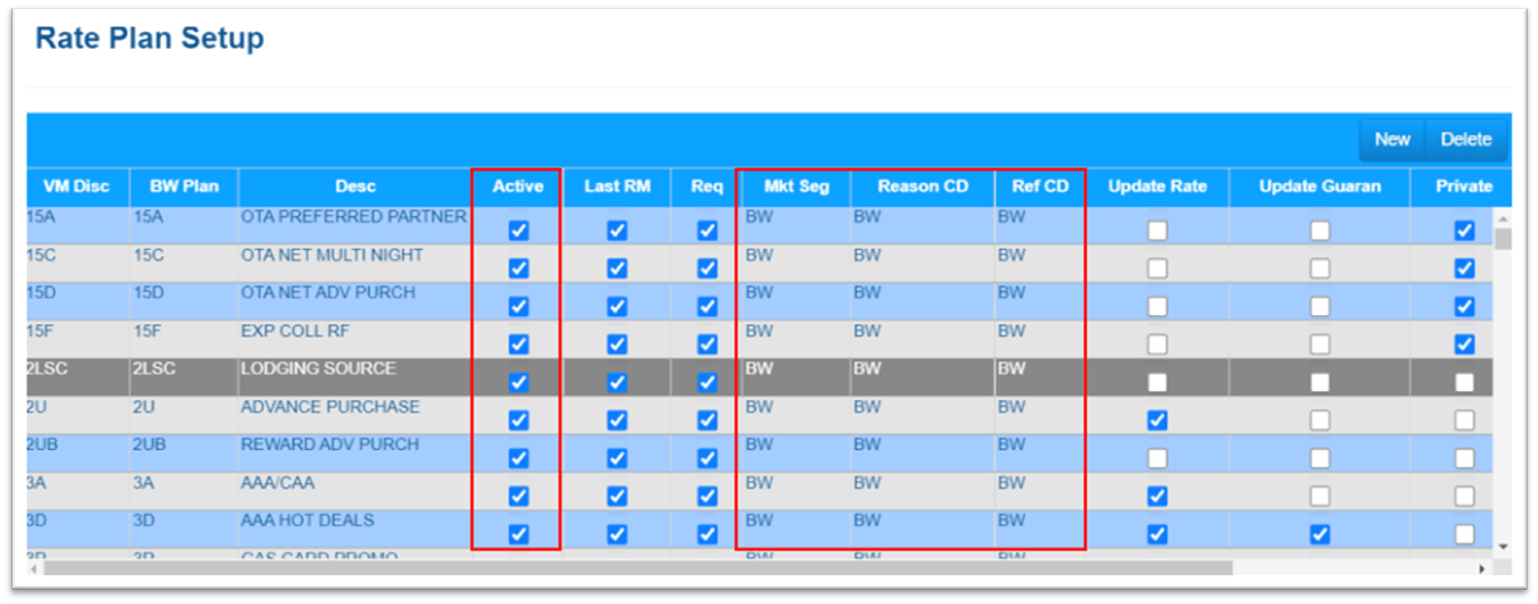This screenshot has height=604, width=1538.
Task: Sort by the Desc column header
Action: tap(355, 187)
